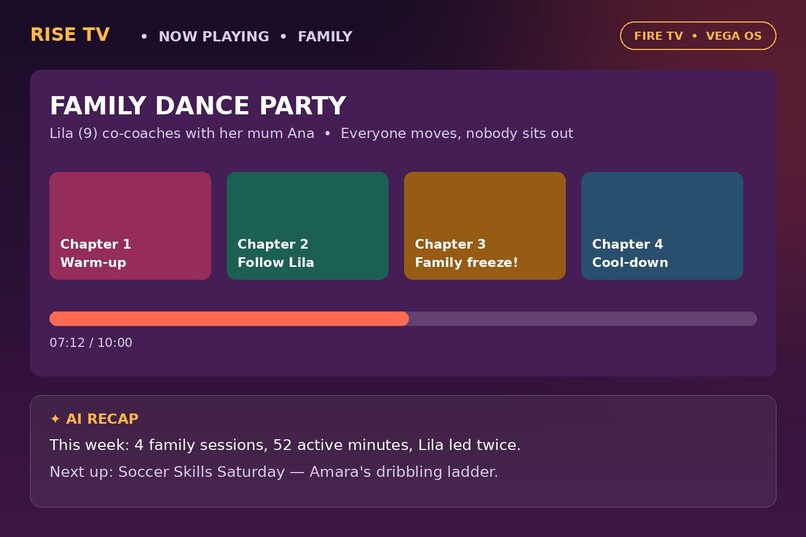This screenshot has width=806, height=537.
Task: Click the FAMILY DANCE PARTY title
Action: pyautogui.click(x=198, y=105)
